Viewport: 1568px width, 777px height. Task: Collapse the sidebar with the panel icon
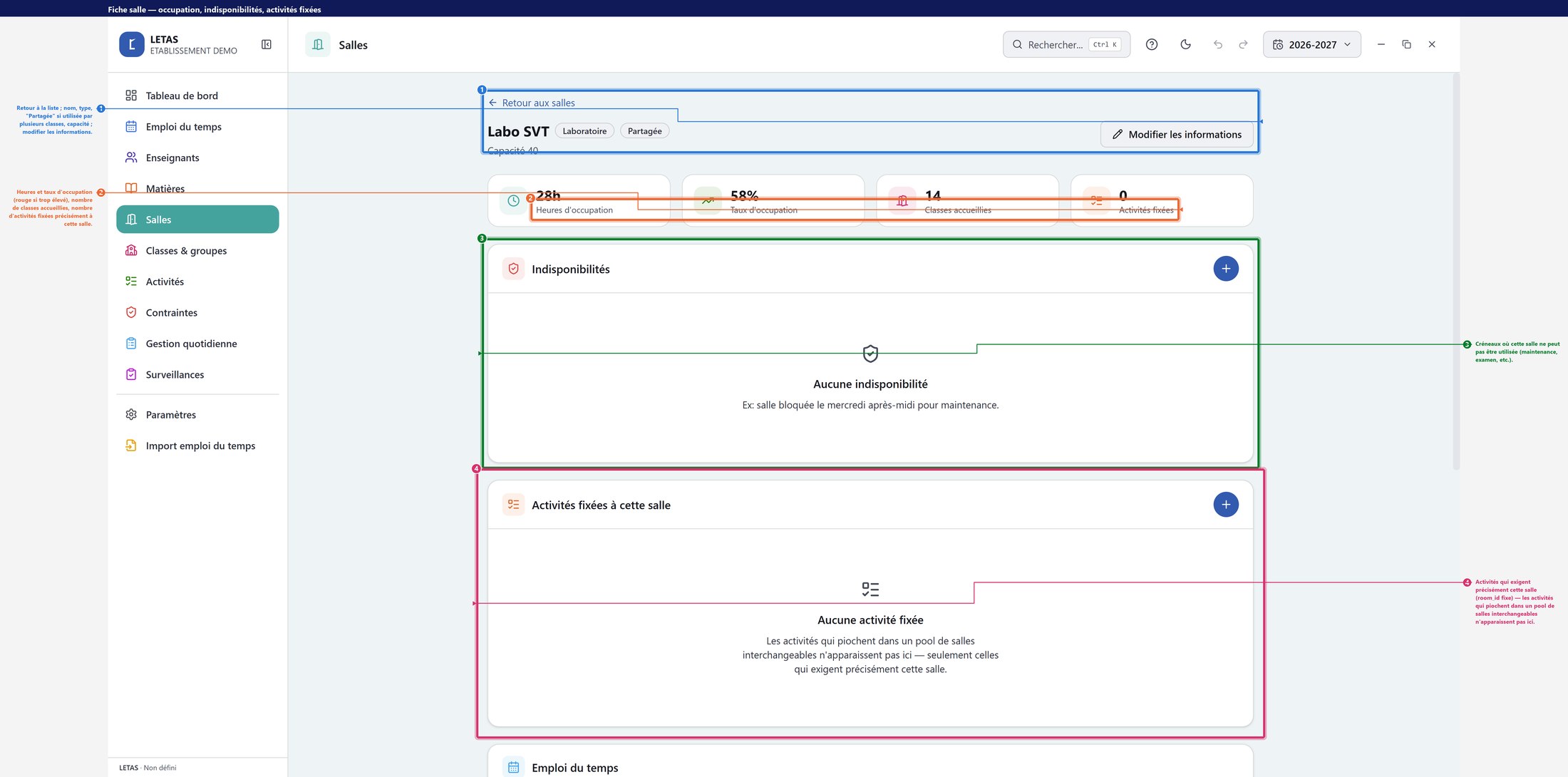[x=267, y=44]
